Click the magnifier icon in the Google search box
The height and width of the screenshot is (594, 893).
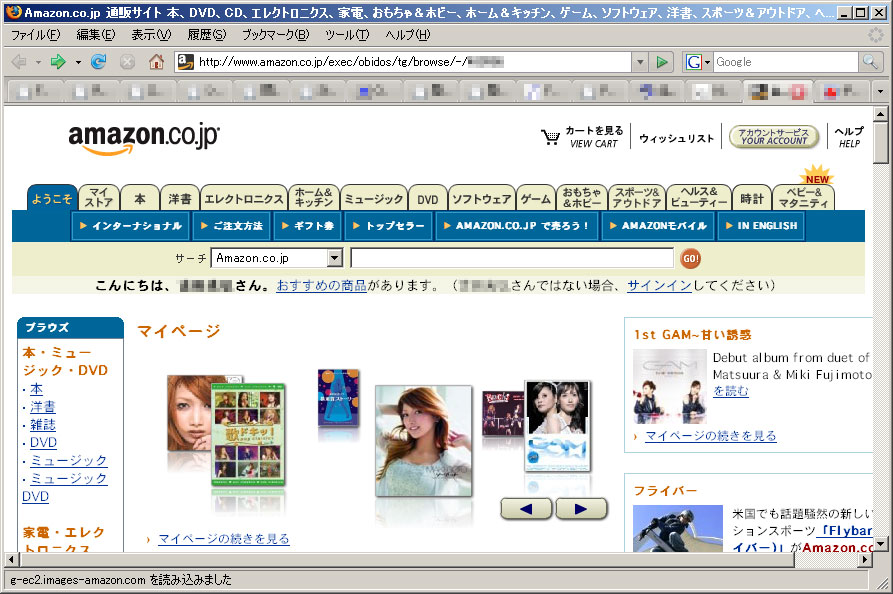tap(872, 62)
